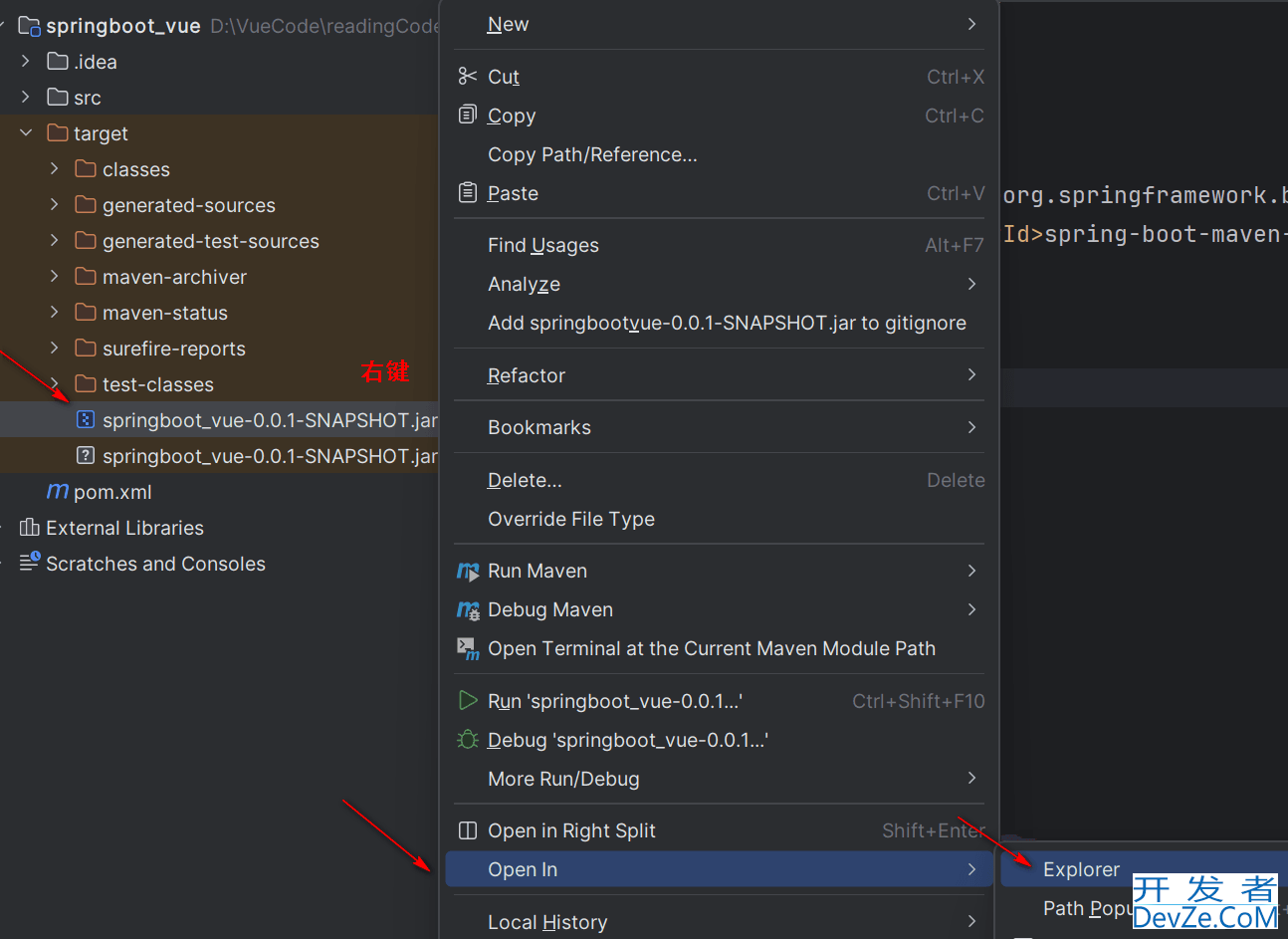Screen dimensions: 1288x939
Task: Select Debug Maven menu text
Action: pos(550,609)
